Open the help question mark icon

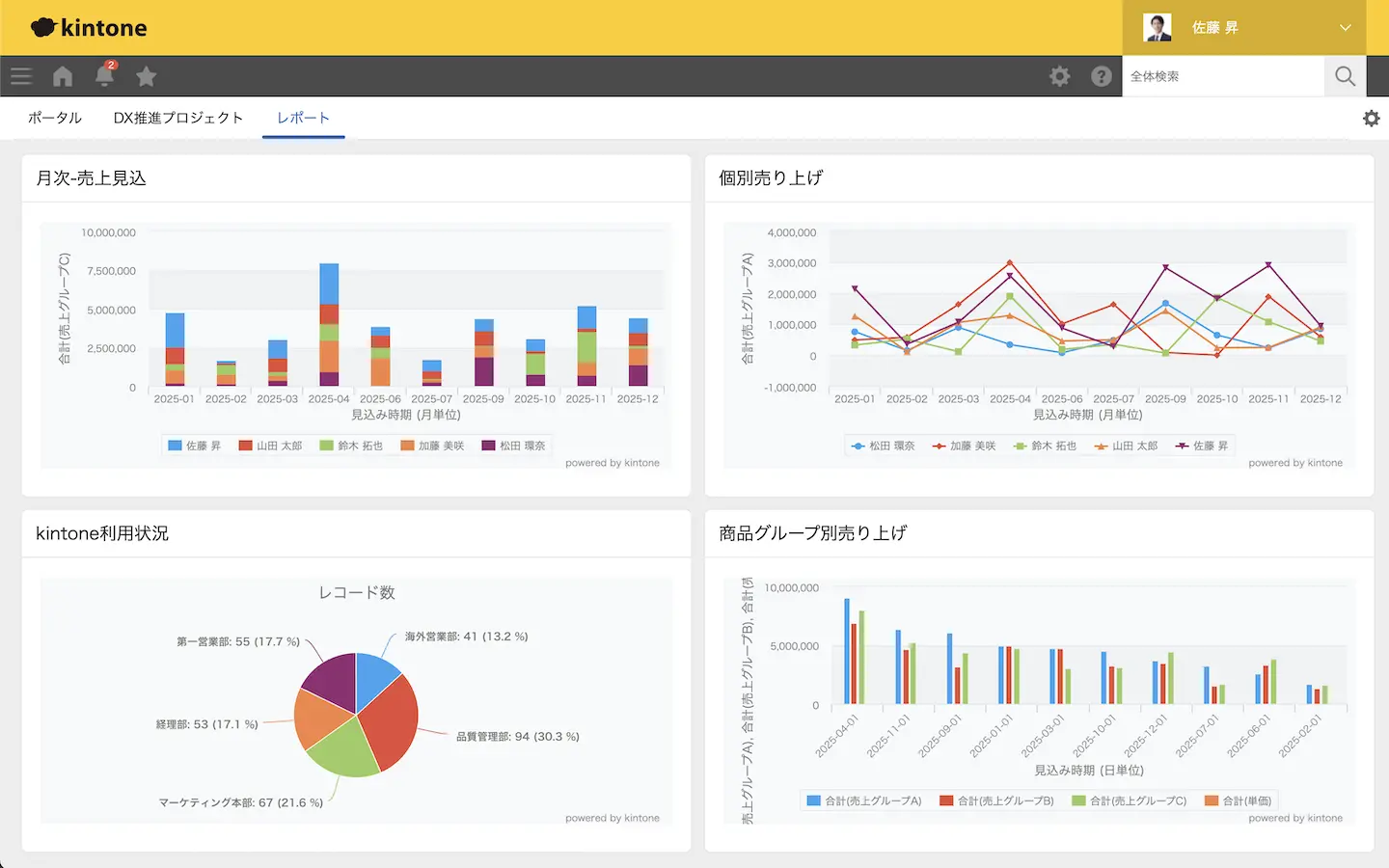[1102, 76]
